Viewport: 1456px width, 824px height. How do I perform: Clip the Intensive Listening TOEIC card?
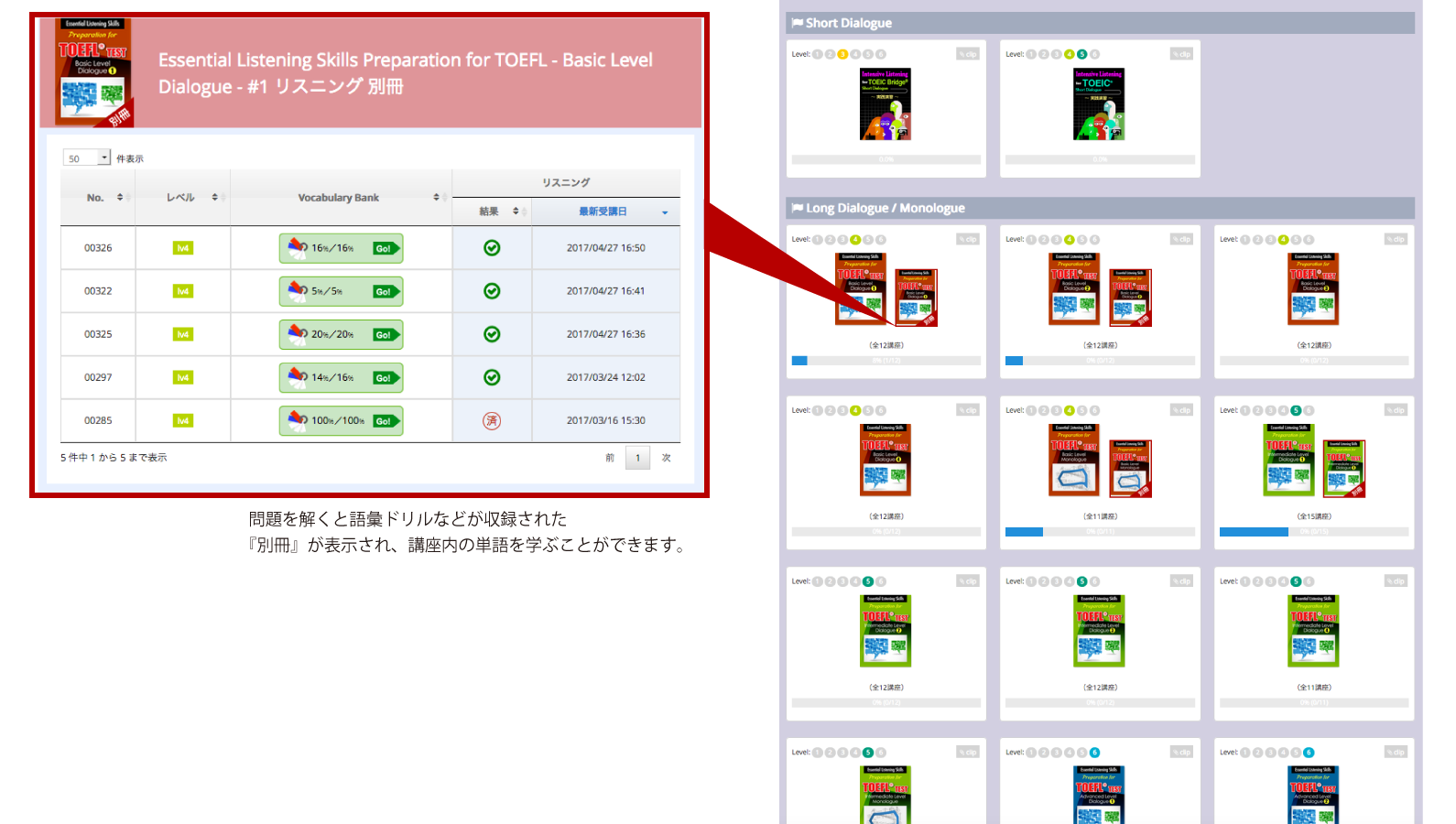(1181, 54)
